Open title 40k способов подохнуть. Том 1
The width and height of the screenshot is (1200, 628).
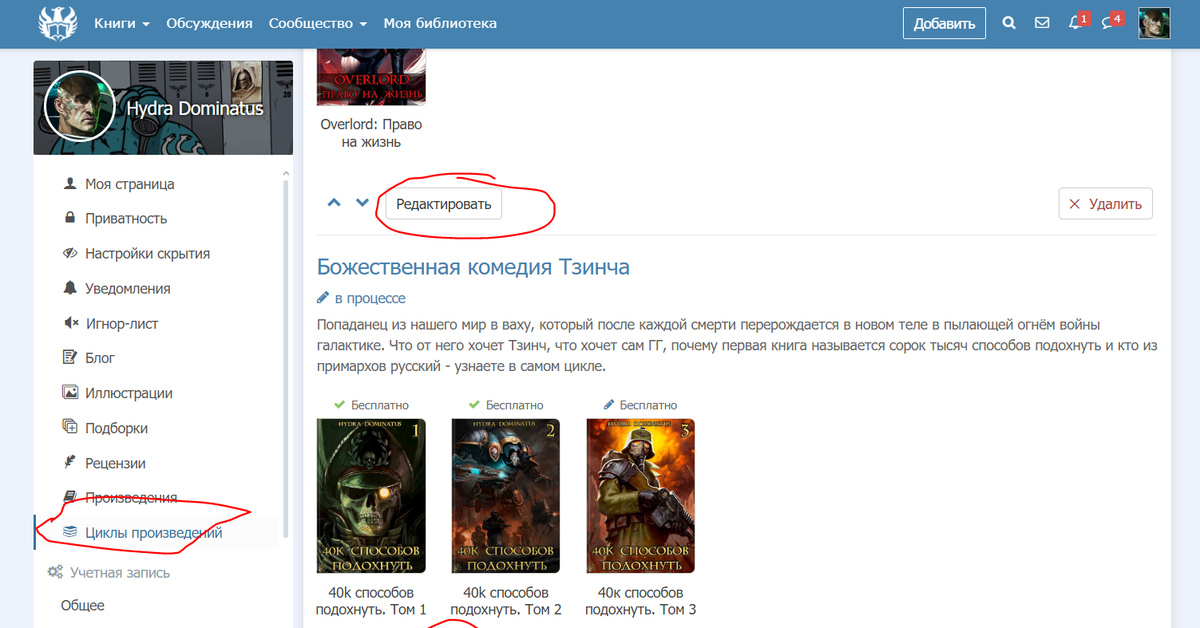point(371,601)
